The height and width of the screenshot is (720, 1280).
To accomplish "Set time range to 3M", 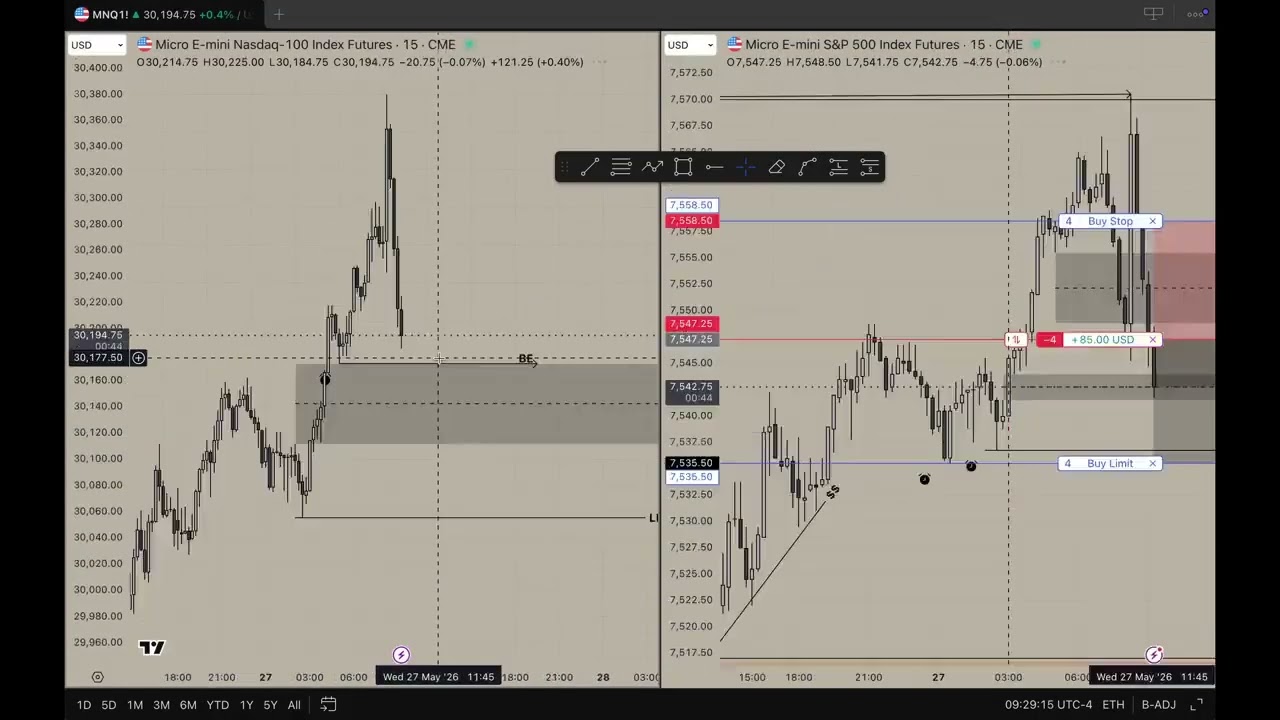I will click(161, 705).
